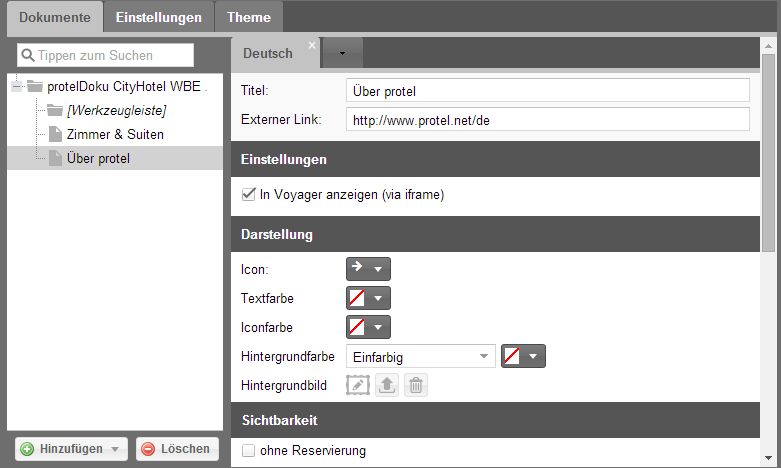Open the Iconfarbe color swatch picker

368,327
